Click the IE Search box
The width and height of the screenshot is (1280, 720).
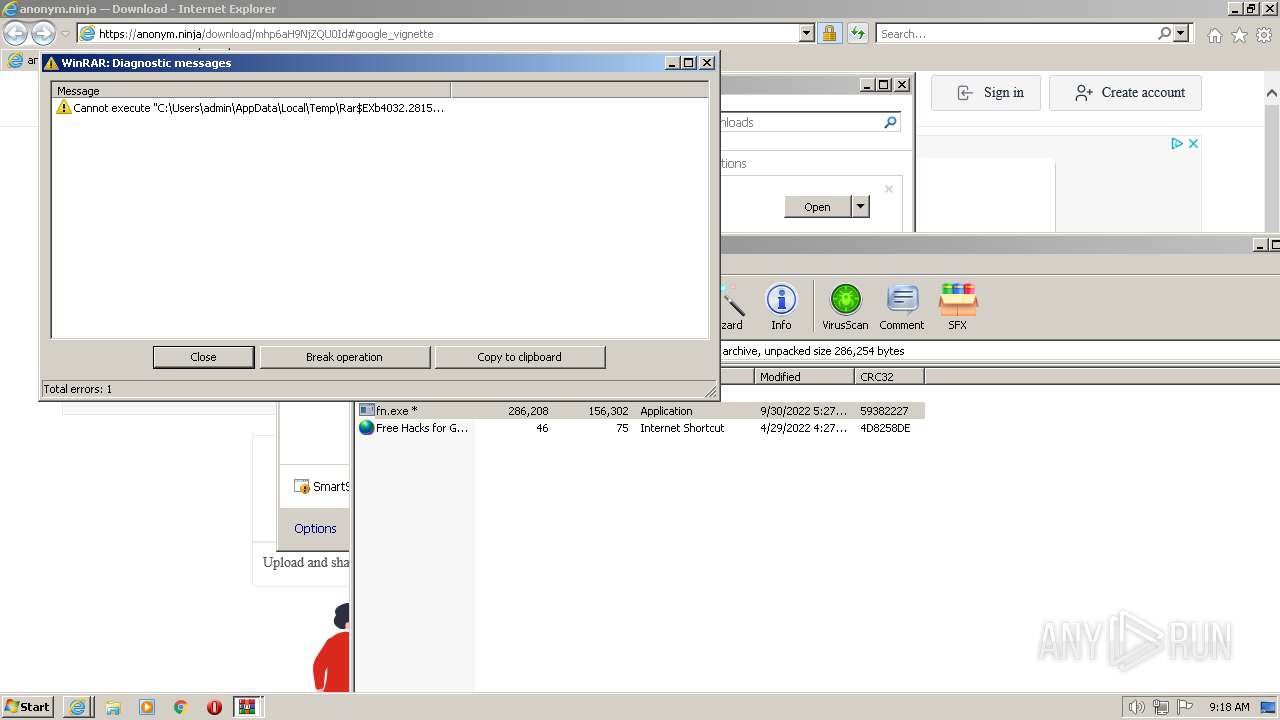(1017, 34)
